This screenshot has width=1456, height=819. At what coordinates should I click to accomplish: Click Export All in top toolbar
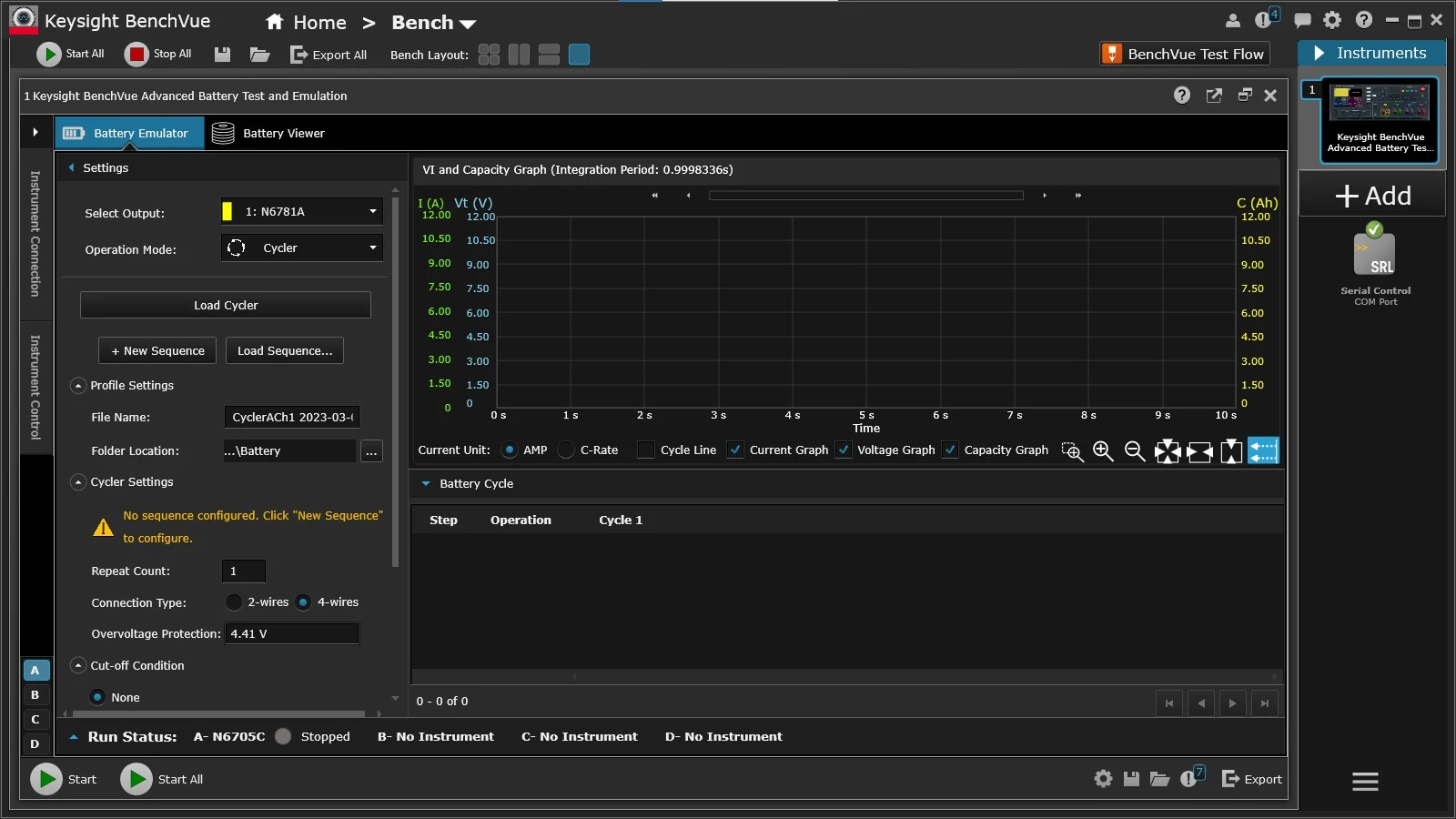(329, 55)
